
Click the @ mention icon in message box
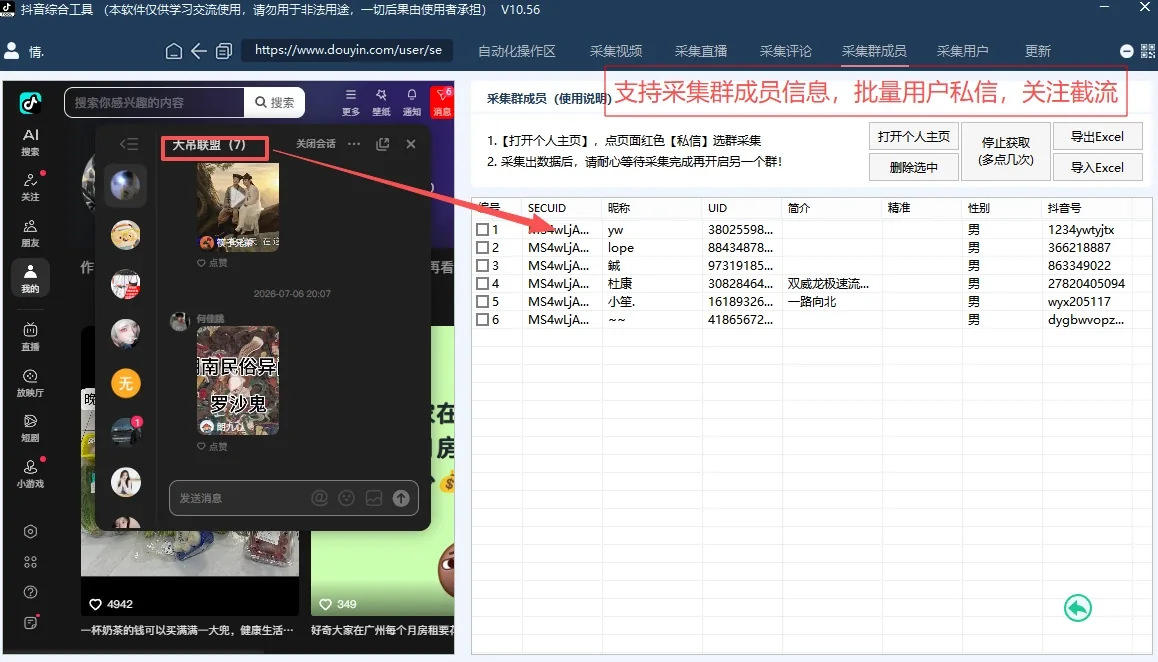click(x=319, y=498)
